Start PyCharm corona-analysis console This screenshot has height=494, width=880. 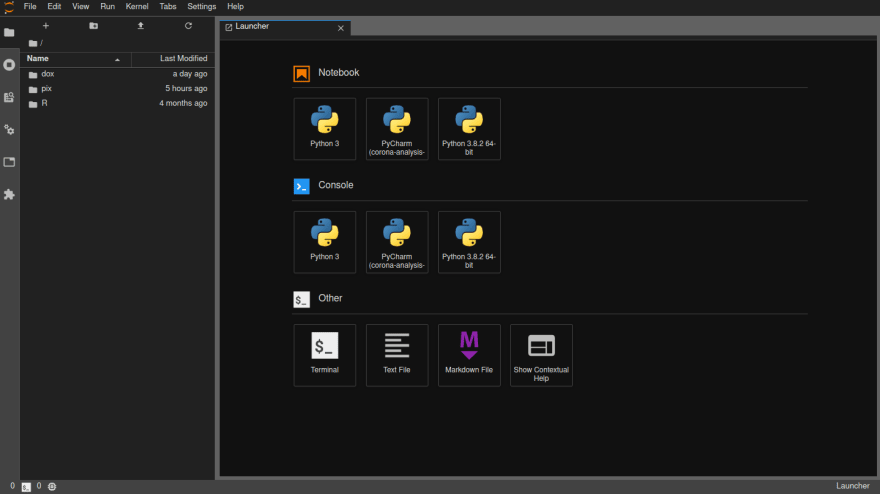click(x=397, y=242)
